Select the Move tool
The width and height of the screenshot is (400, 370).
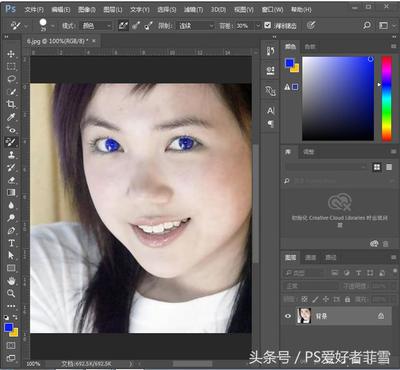(x=11, y=54)
